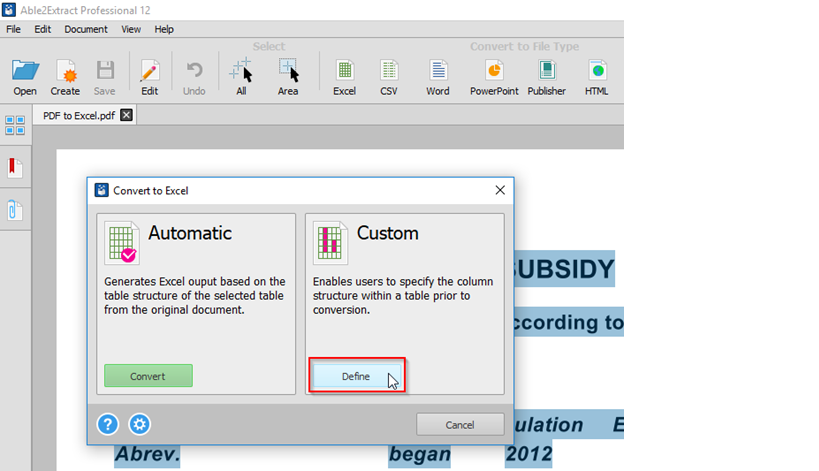Click the help question mark icon in dialog
819x471 pixels.
108,424
